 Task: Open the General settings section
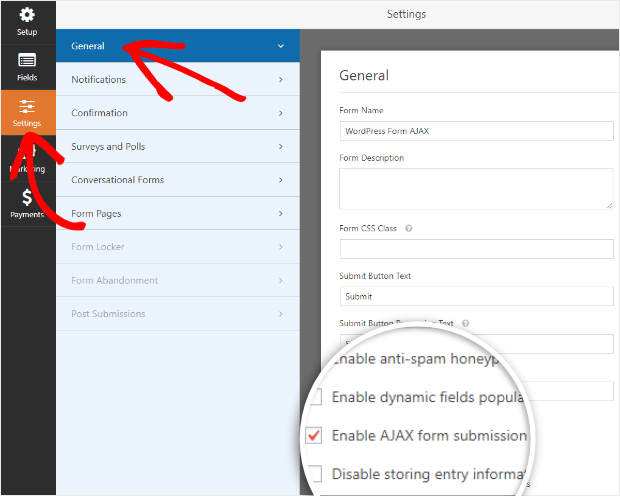[x=178, y=45]
